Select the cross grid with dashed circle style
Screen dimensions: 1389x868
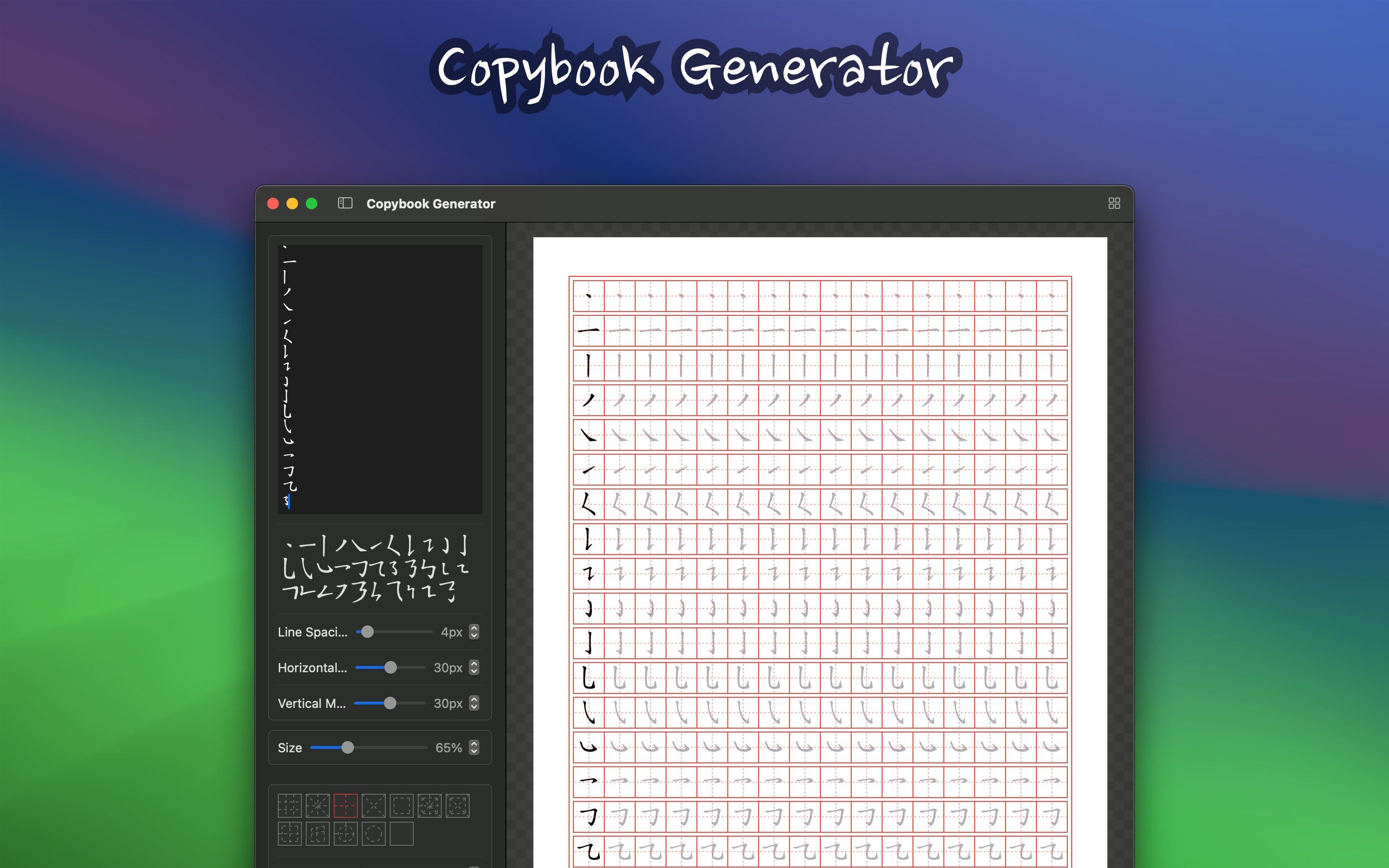coord(345,834)
